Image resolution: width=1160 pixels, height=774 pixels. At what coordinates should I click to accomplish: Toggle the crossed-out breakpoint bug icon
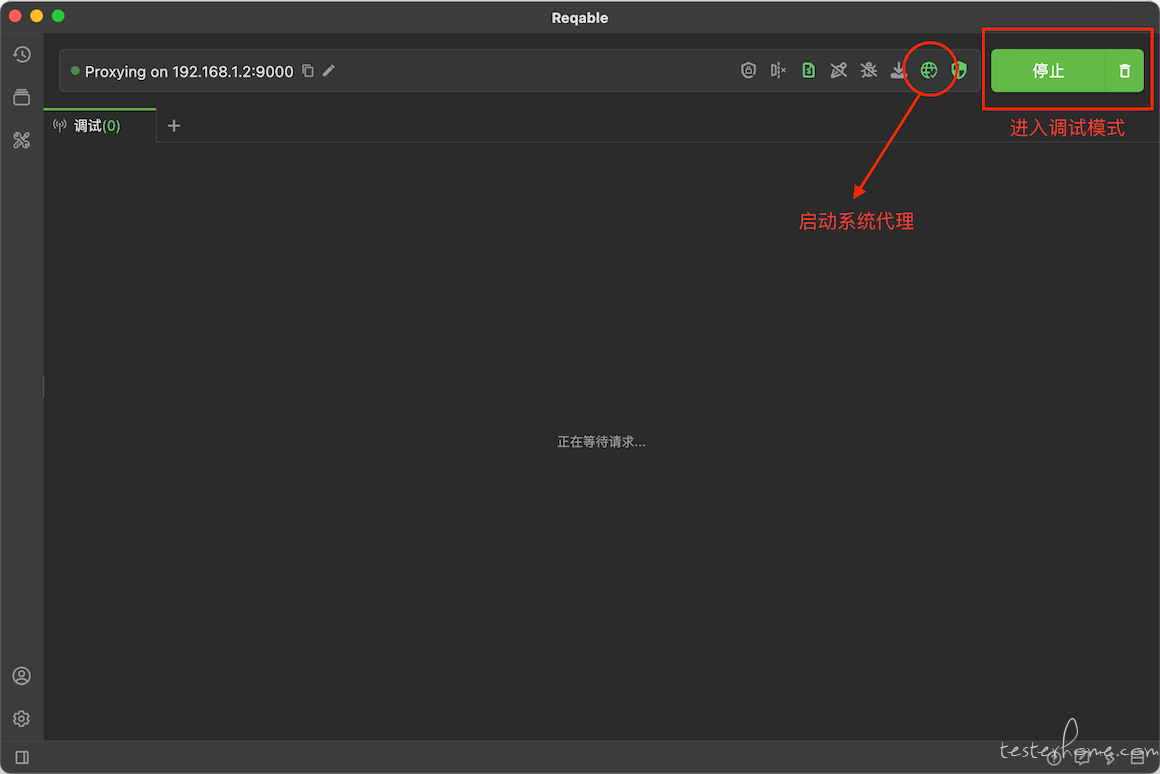click(869, 70)
